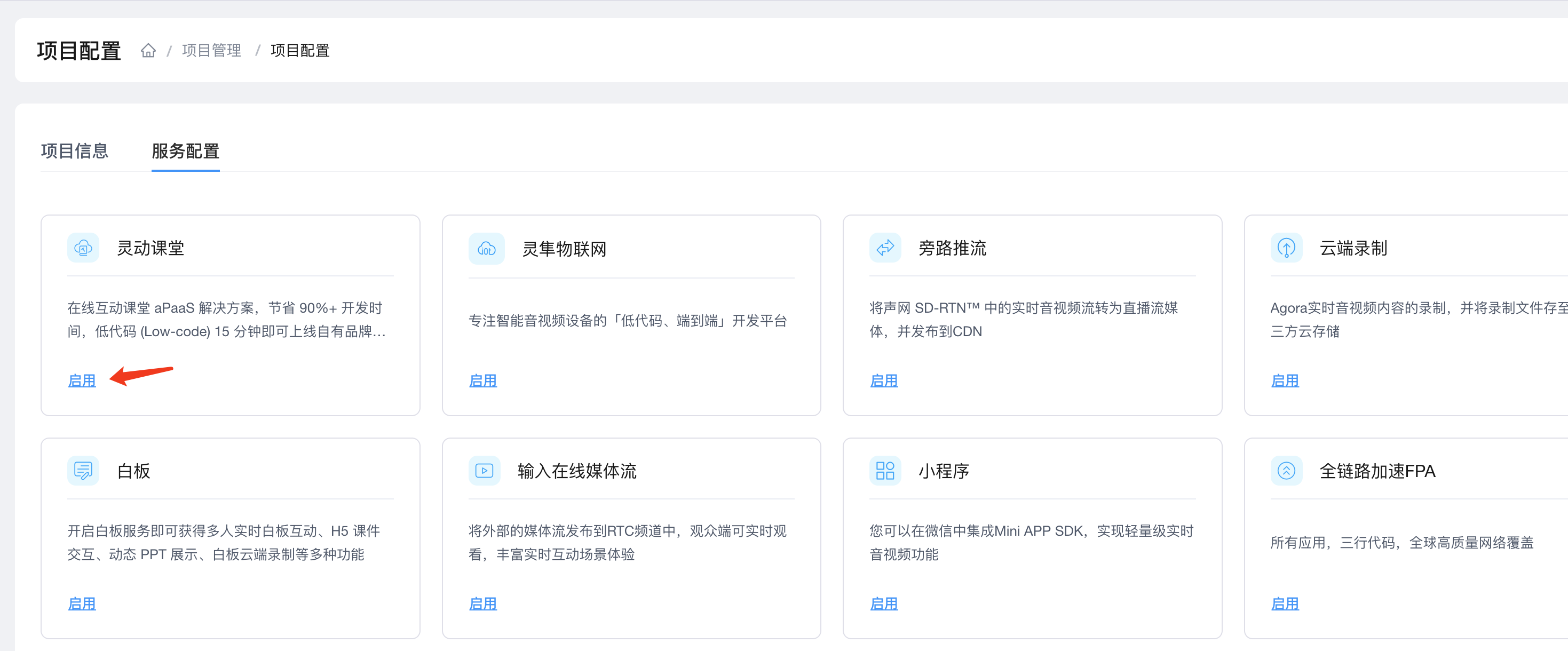Click description starting 将声网 SD-RTN

[x=1024, y=320]
